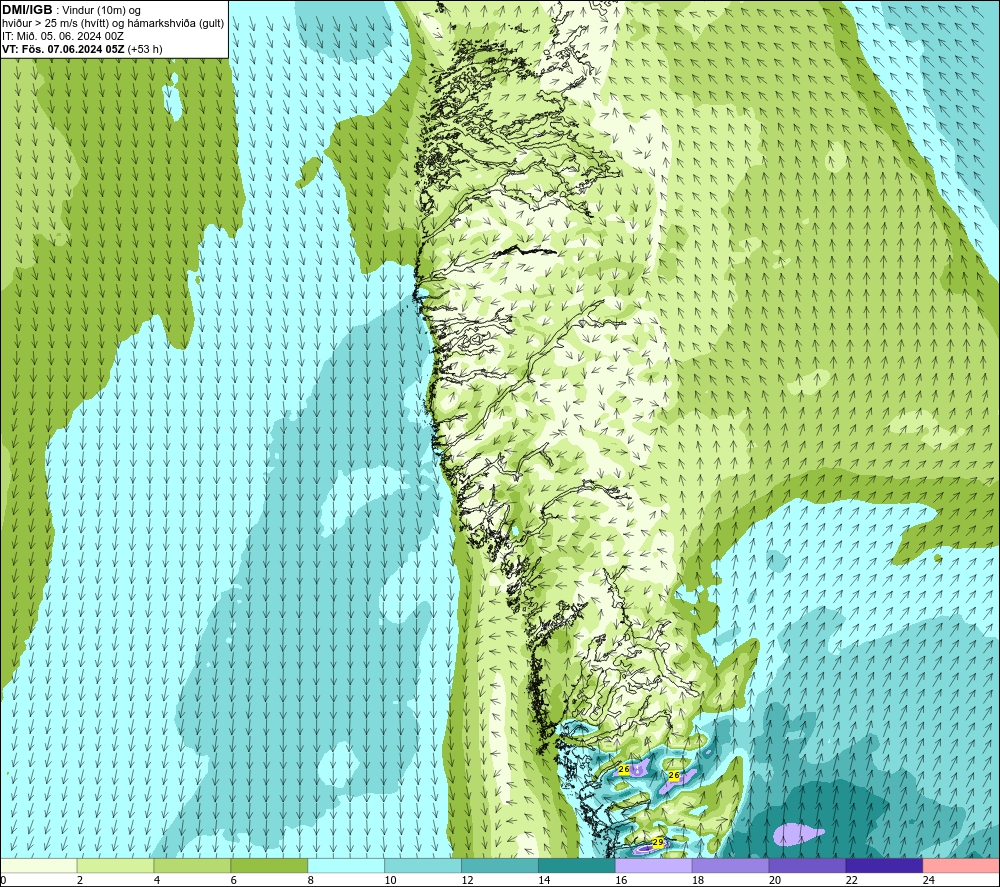Click the scale number 8
Image resolution: width=1000 pixels, height=887 pixels.
[311, 880]
